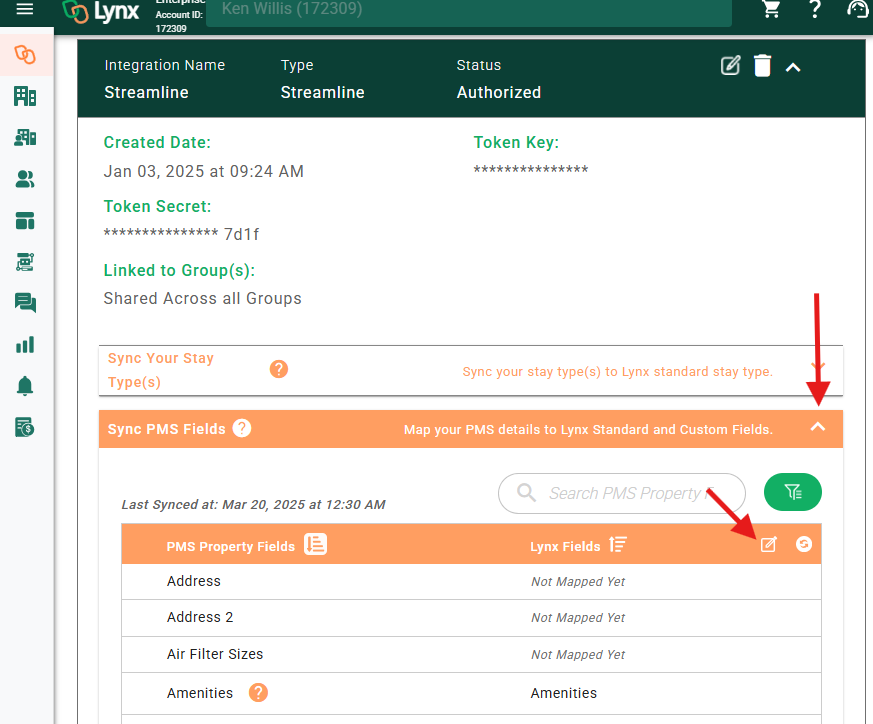Collapse the Streamline integration panel
This screenshot has height=724, width=873.
click(x=793, y=68)
